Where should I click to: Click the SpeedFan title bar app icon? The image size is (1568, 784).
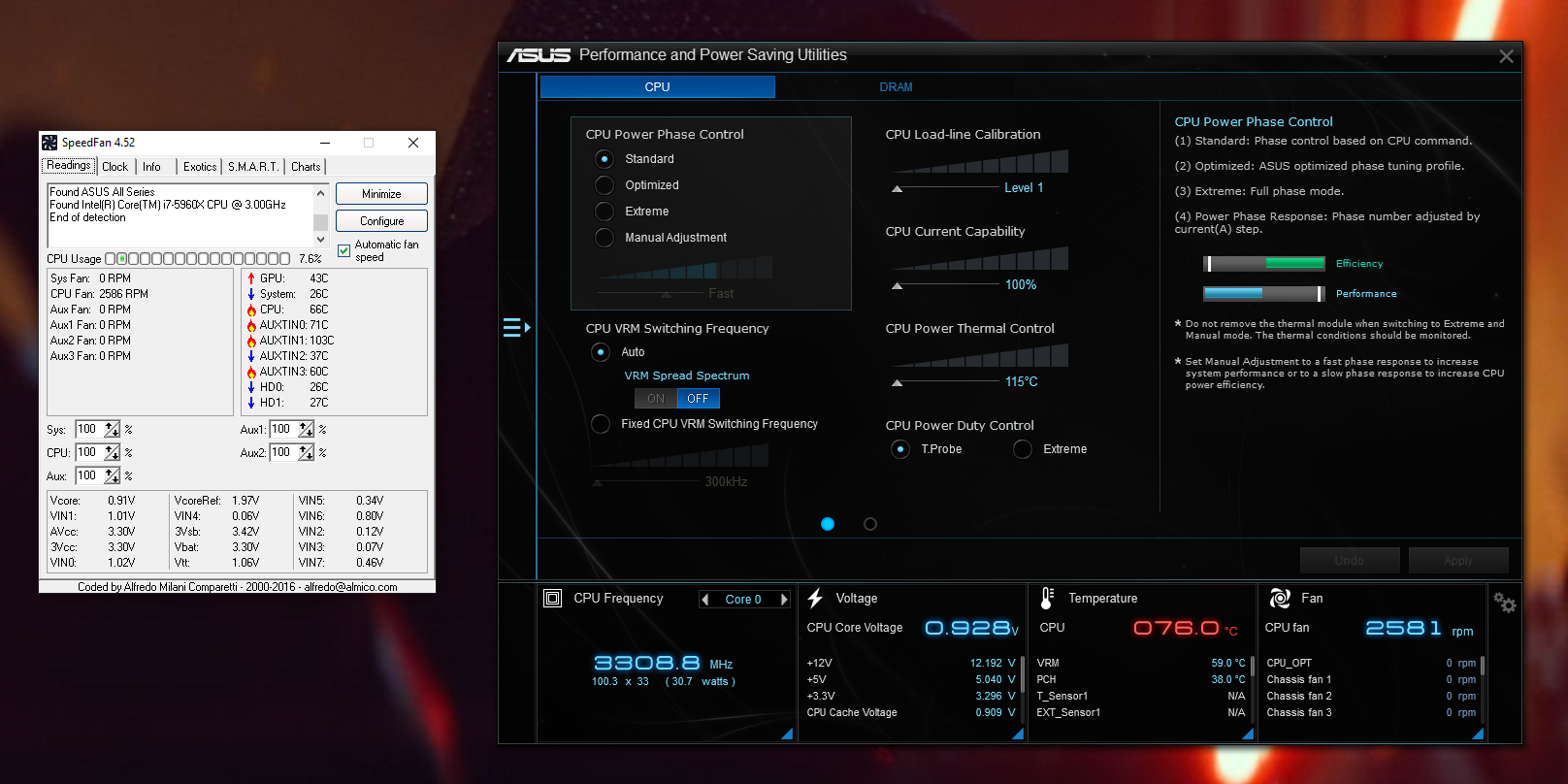[49, 143]
